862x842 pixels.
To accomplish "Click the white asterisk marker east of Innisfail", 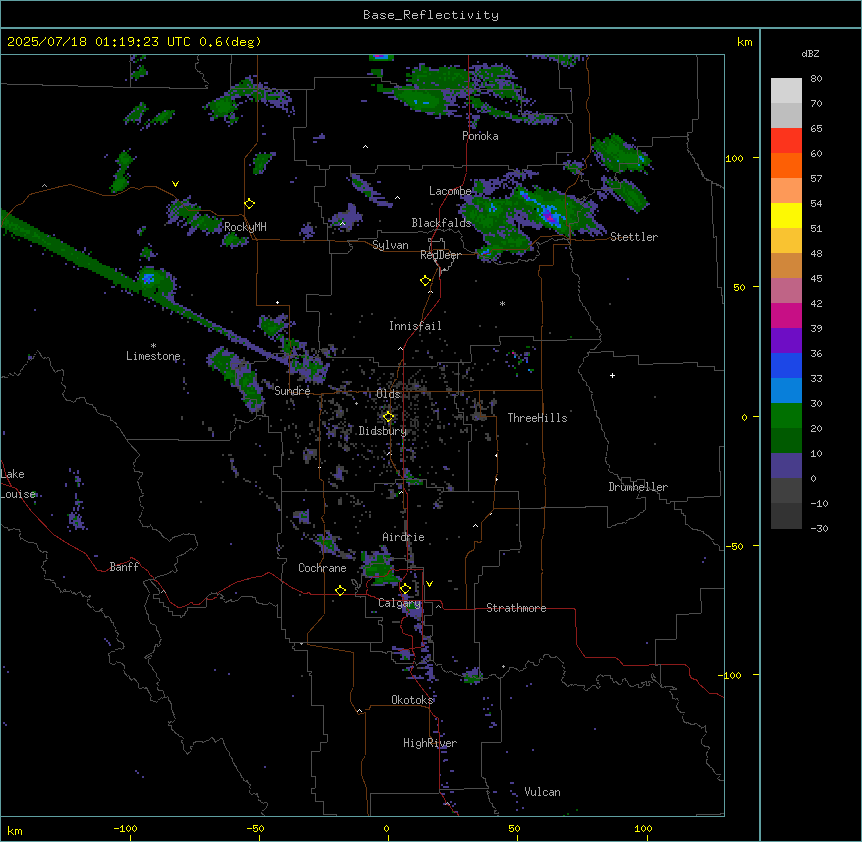I will [x=502, y=303].
